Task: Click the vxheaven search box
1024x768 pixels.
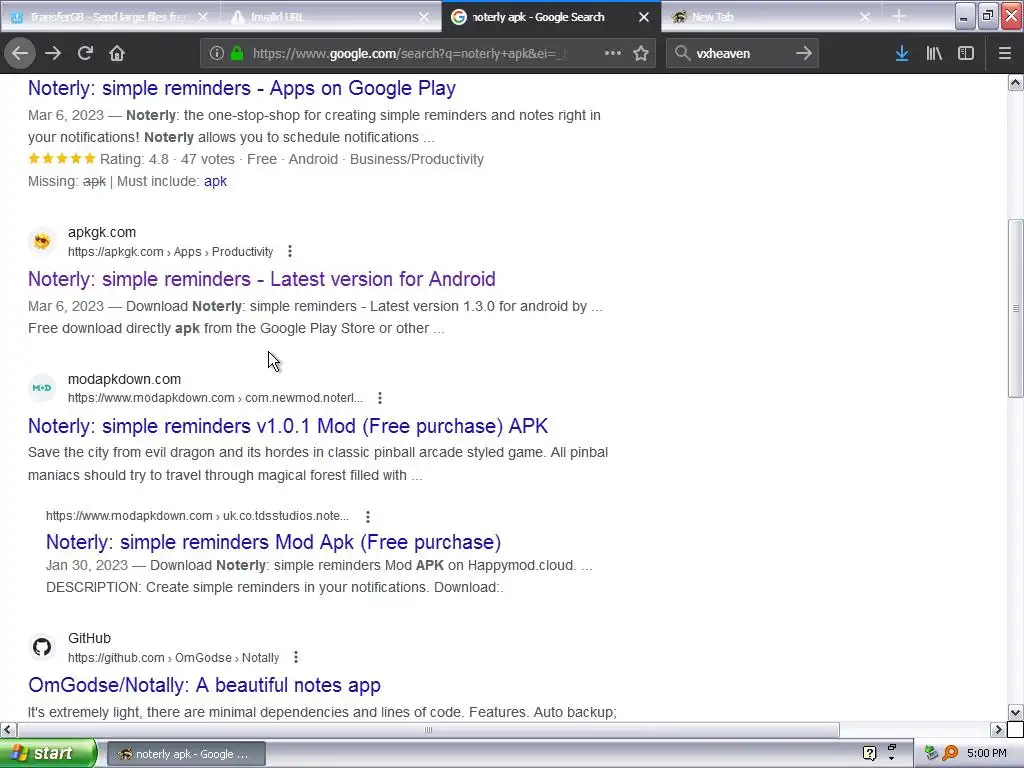Action: tap(741, 54)
